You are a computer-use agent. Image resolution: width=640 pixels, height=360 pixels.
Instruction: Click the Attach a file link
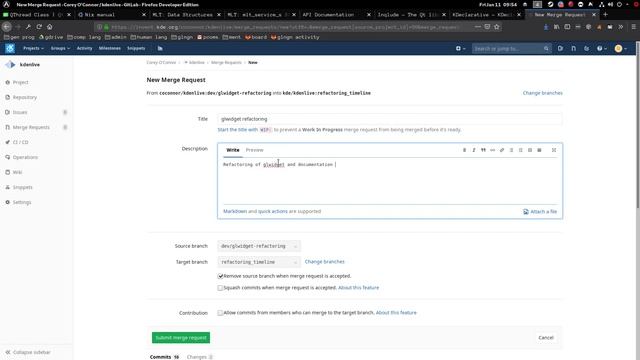click(540, 211)
